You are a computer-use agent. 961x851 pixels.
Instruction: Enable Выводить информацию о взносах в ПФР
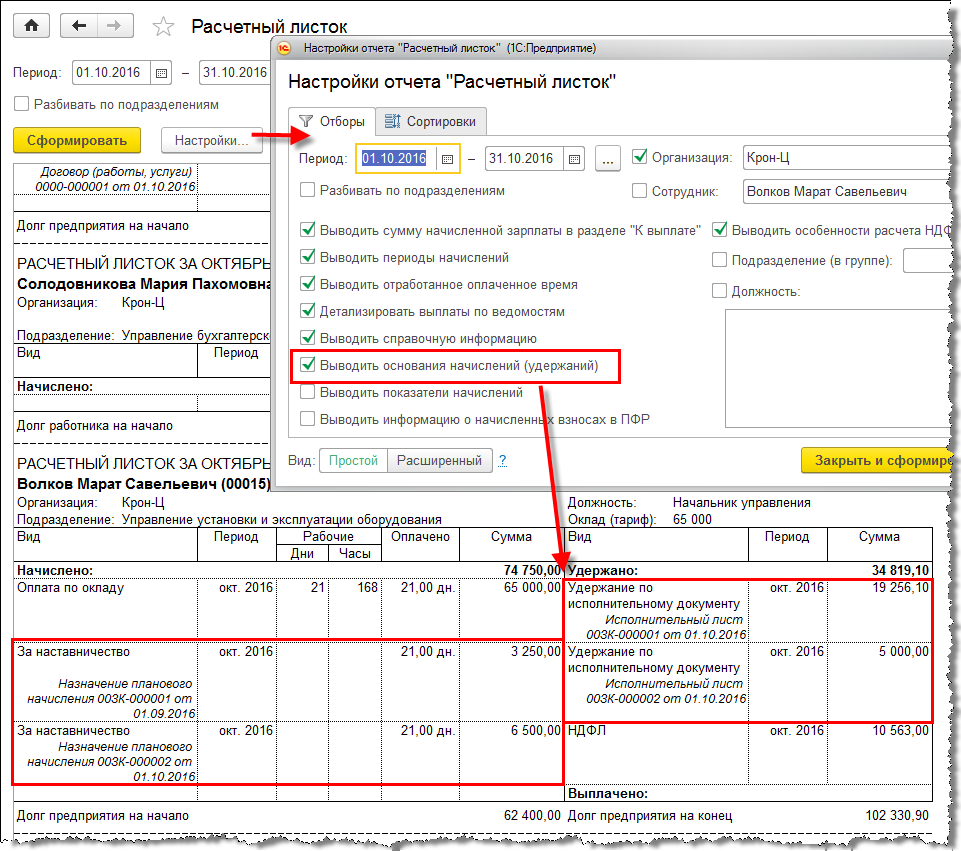click(x=308, y=418)
